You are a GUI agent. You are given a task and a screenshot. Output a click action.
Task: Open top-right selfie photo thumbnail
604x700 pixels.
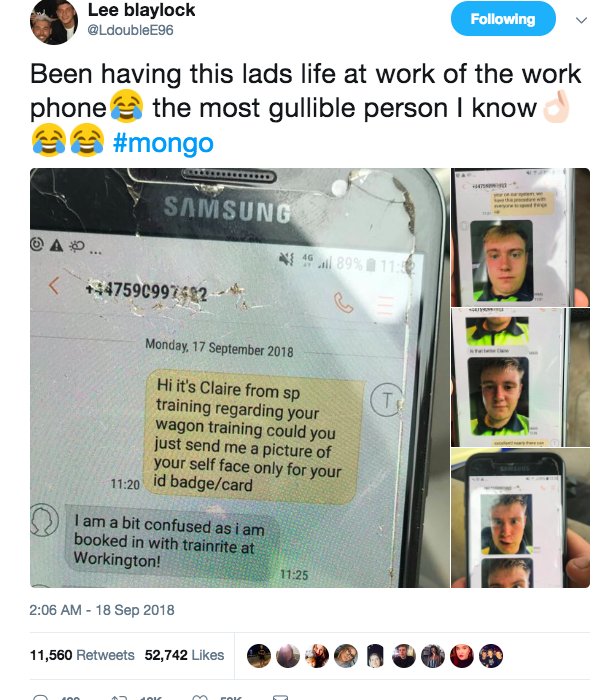[521, 237]
